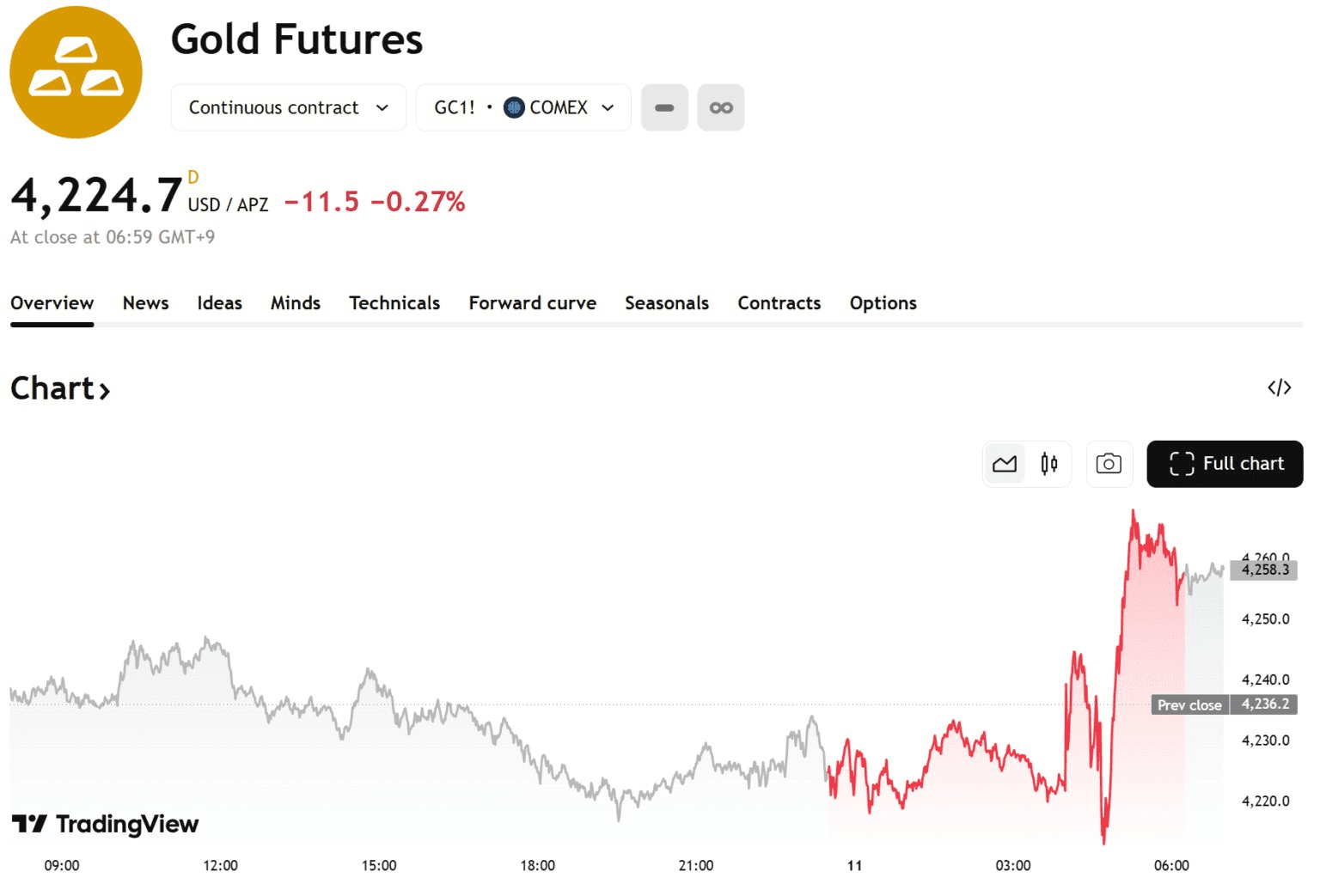1320x896 pixels.
Task: Switch to the News tab
Action: (x=145, y=303)
